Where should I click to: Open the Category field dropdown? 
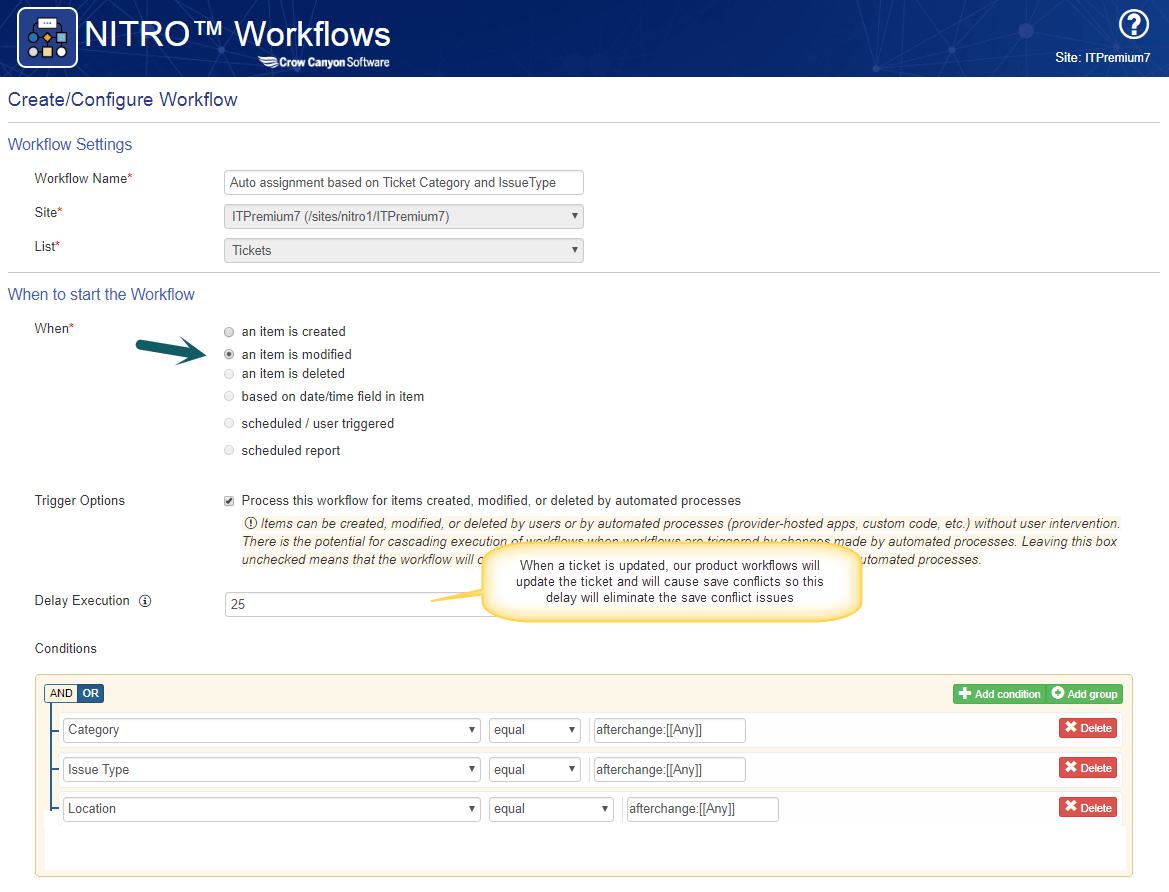pyautogui.click(x=271, y=730)
